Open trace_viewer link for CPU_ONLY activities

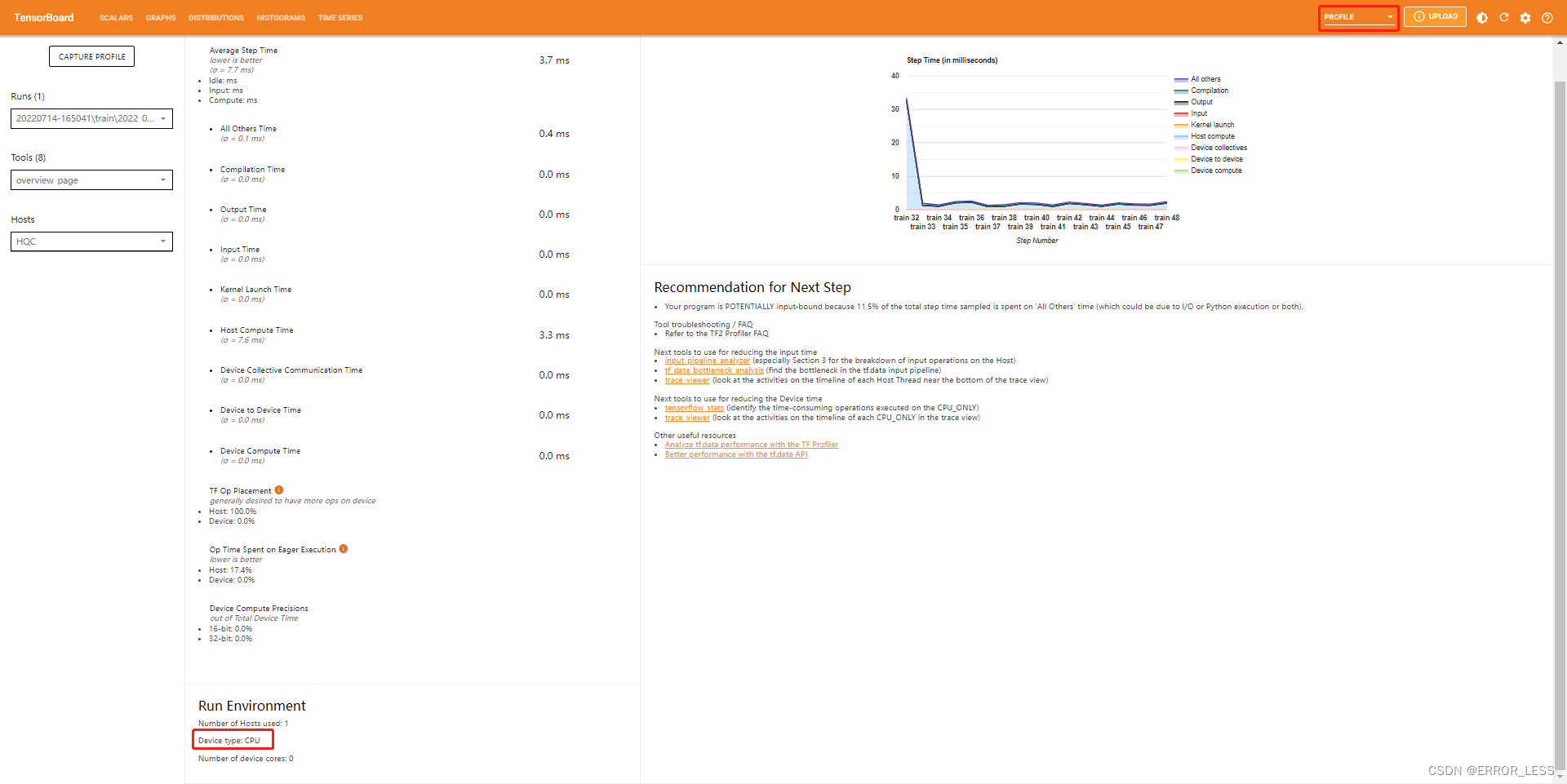[687, 418]
